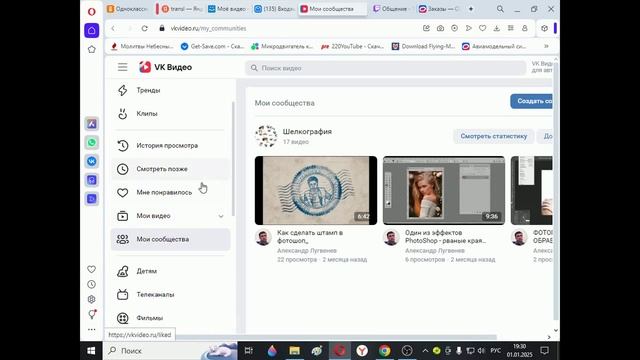Open История просмотра
The width and height of the screenshot is (640, 360).
point(167,146)
